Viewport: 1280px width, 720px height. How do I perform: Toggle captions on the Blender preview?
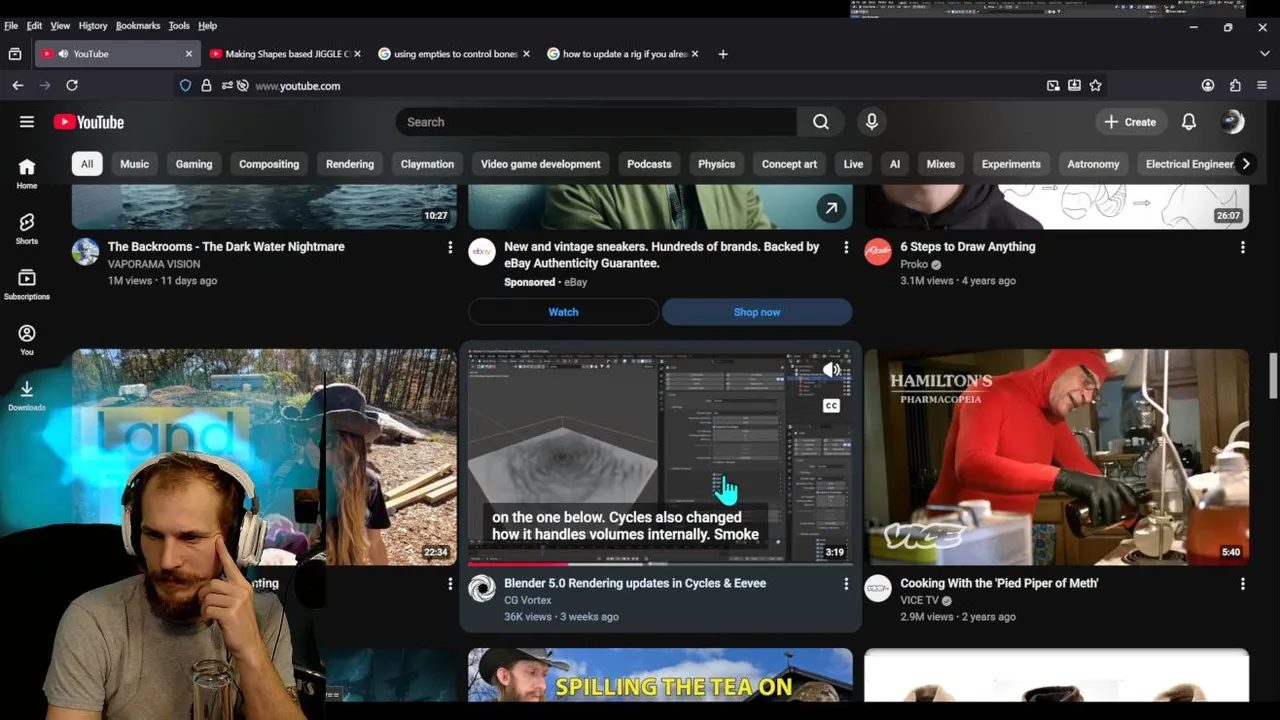pyautogui.click(x=831, y=405)
